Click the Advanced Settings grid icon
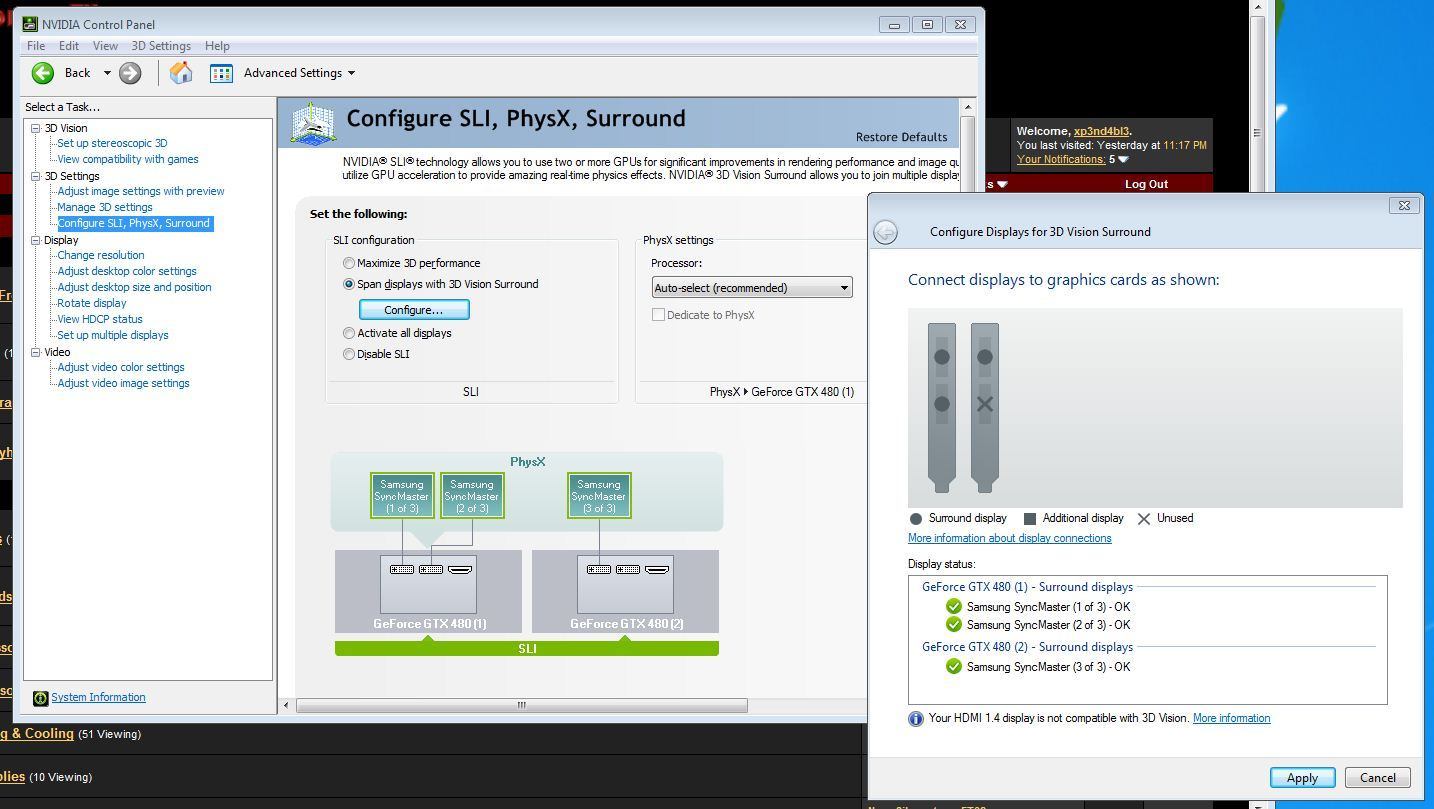The image size is (1434, 809). pyautogui.click(x=221, y=73)
